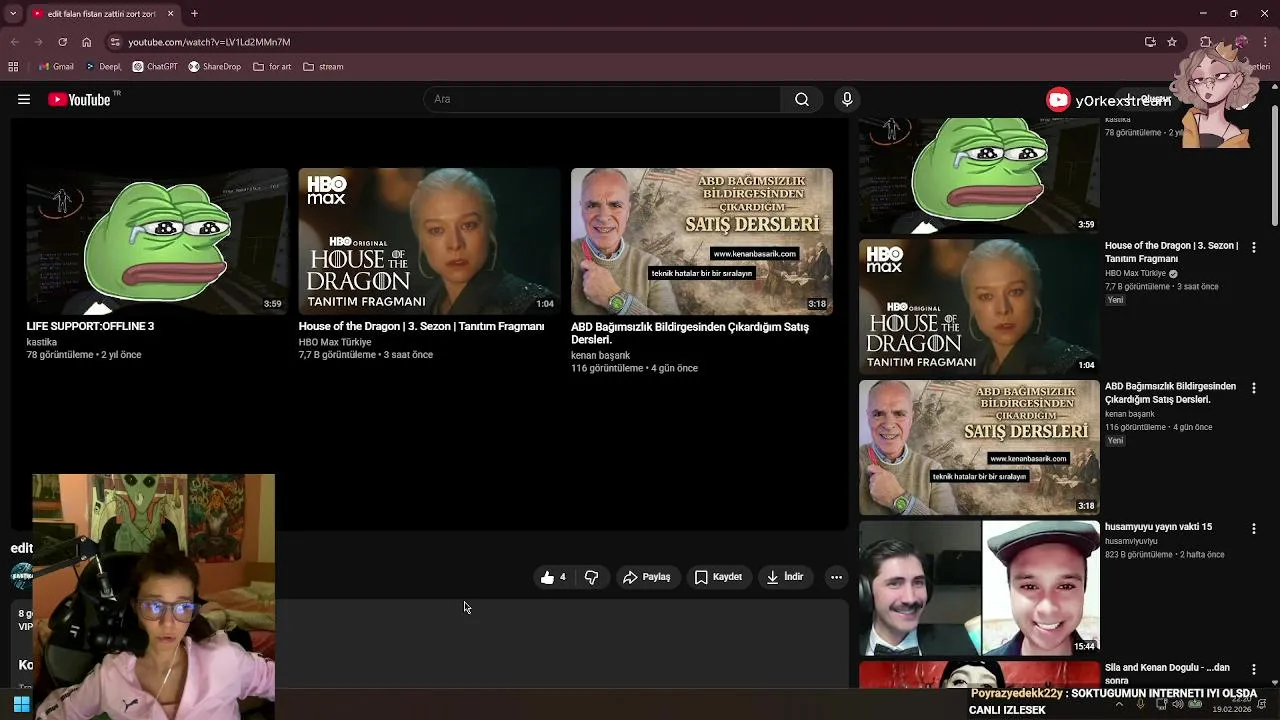Click the youtube.com address bar URL

pyautogui.click(x=209, y=42)
